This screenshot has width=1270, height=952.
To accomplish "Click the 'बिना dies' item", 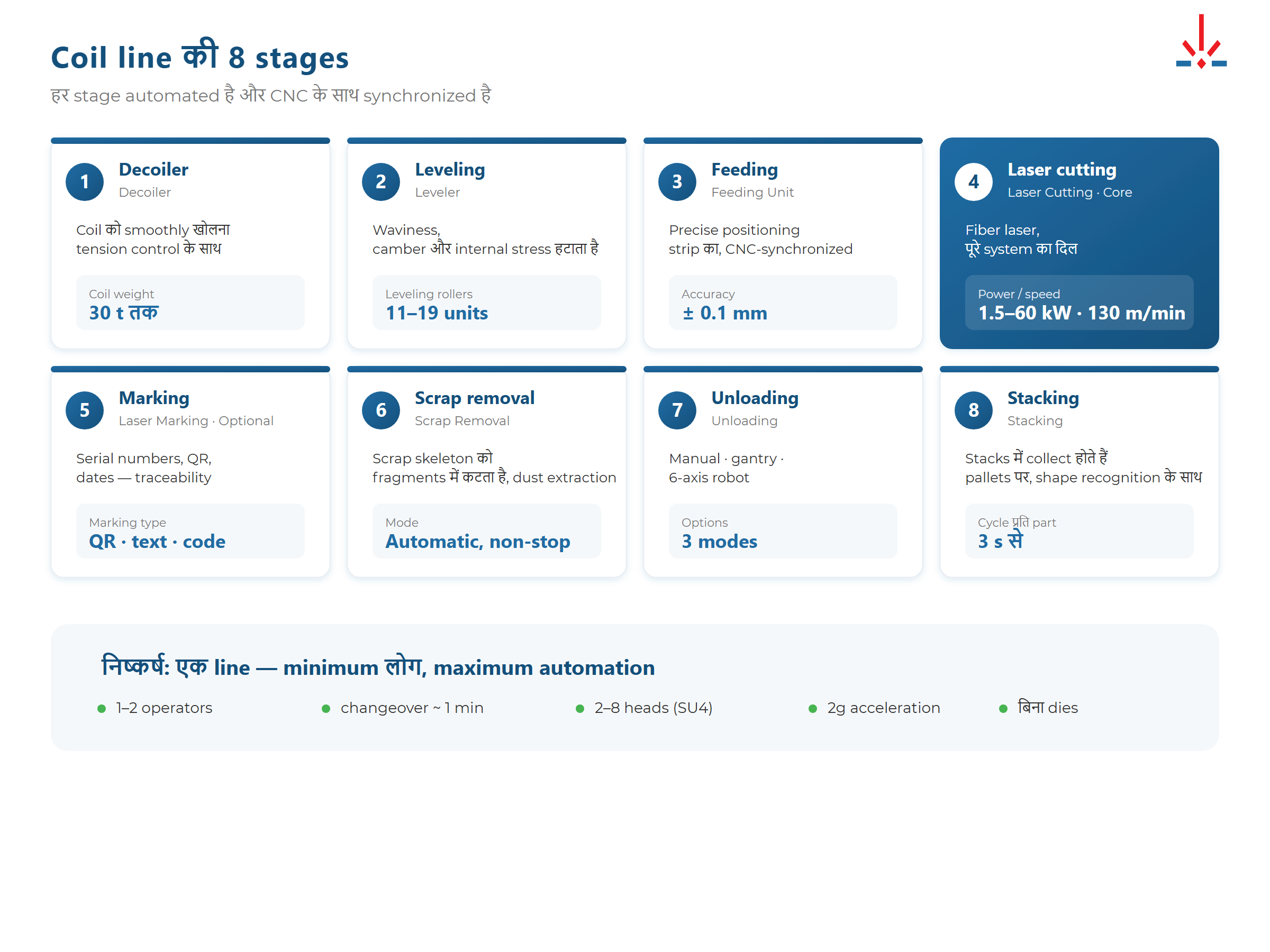I will pos(1048,708).
